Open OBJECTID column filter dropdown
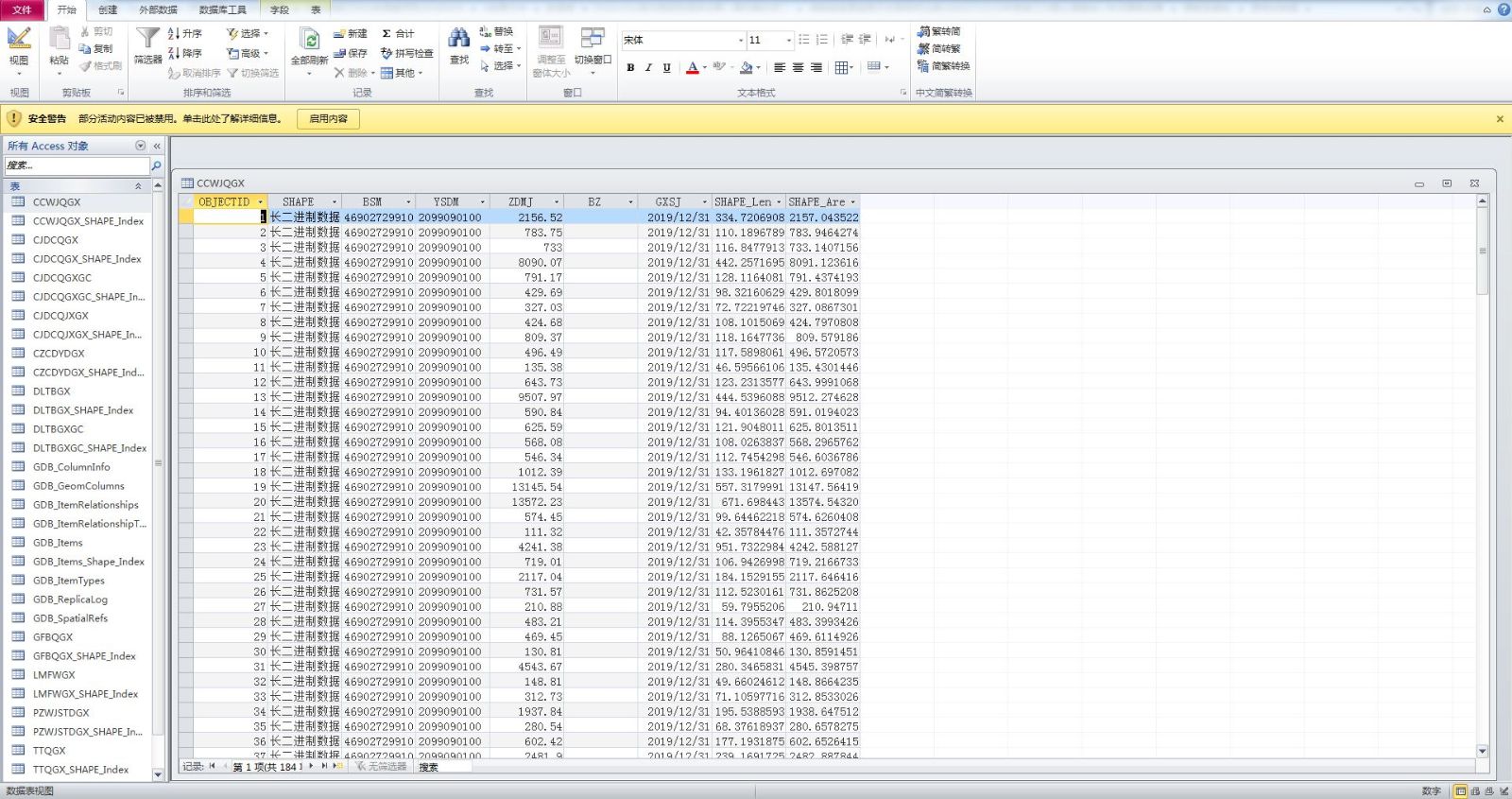Screen dimensions: 1512x799 point(260,201)
